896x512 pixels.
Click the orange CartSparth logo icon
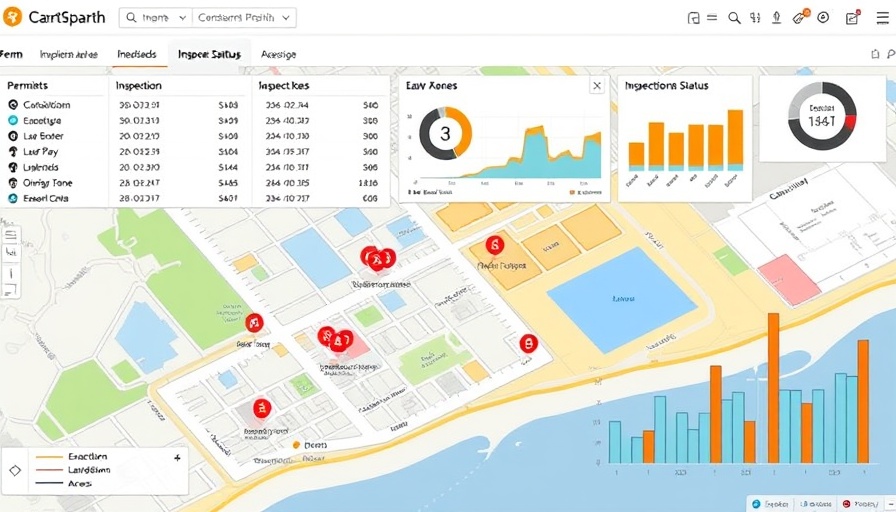click(12, 17)
